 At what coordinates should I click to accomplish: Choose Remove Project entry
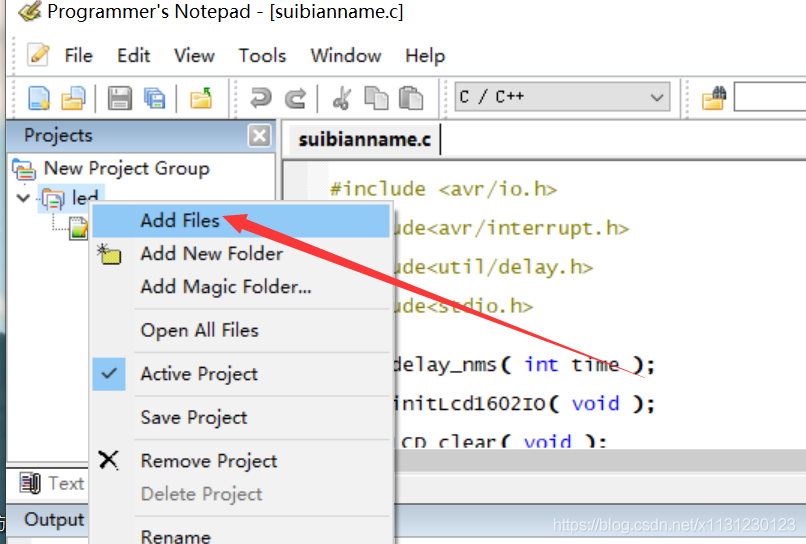coord(241,461)
